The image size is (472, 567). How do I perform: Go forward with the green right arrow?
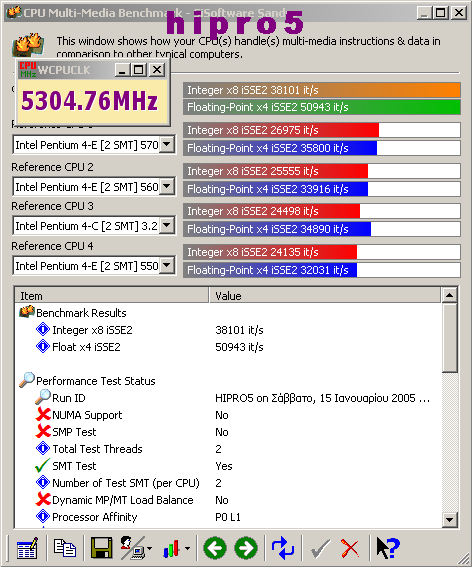pyautogui.click(x=246, y=549)
